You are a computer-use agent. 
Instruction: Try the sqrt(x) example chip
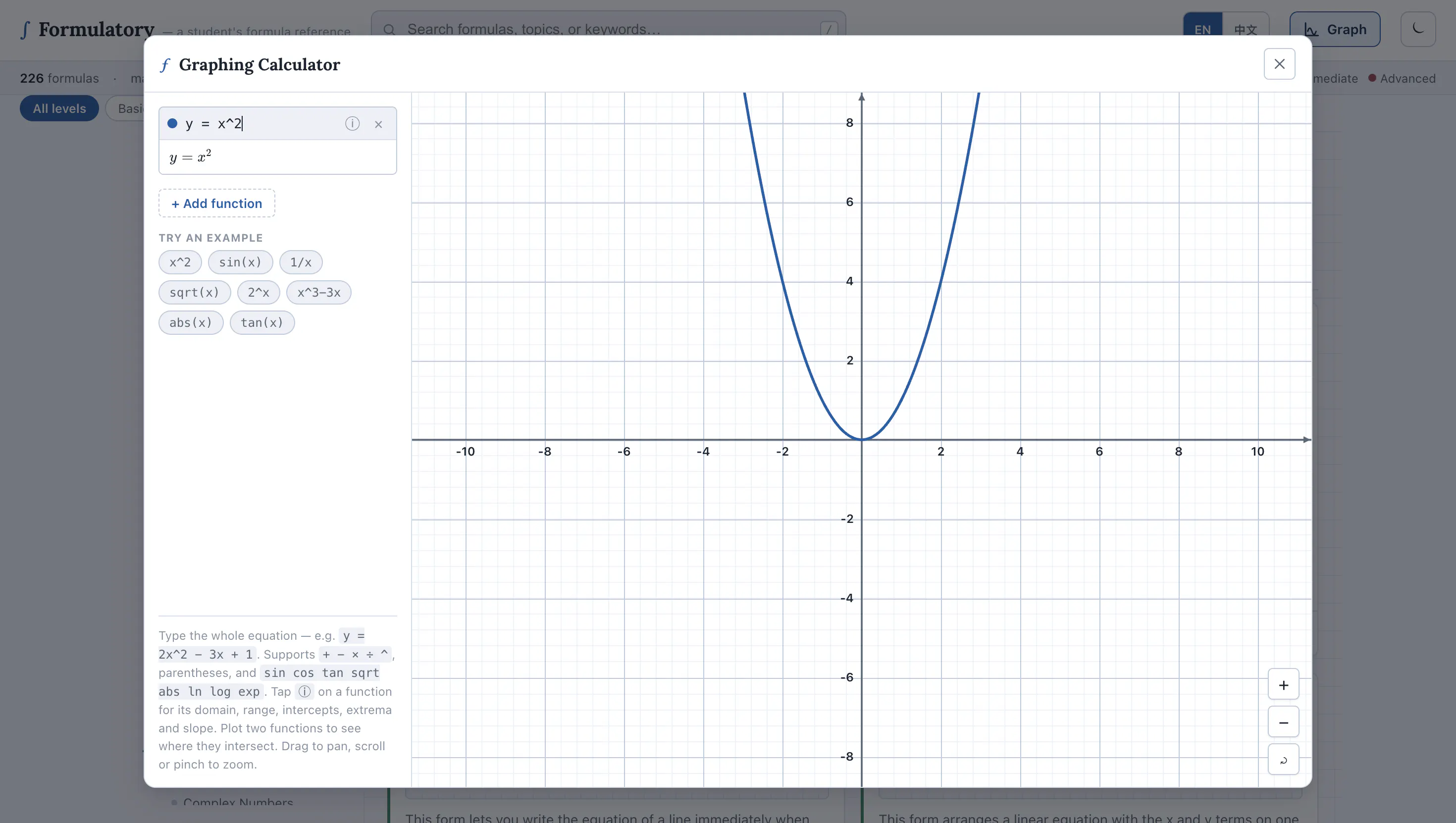195,292
